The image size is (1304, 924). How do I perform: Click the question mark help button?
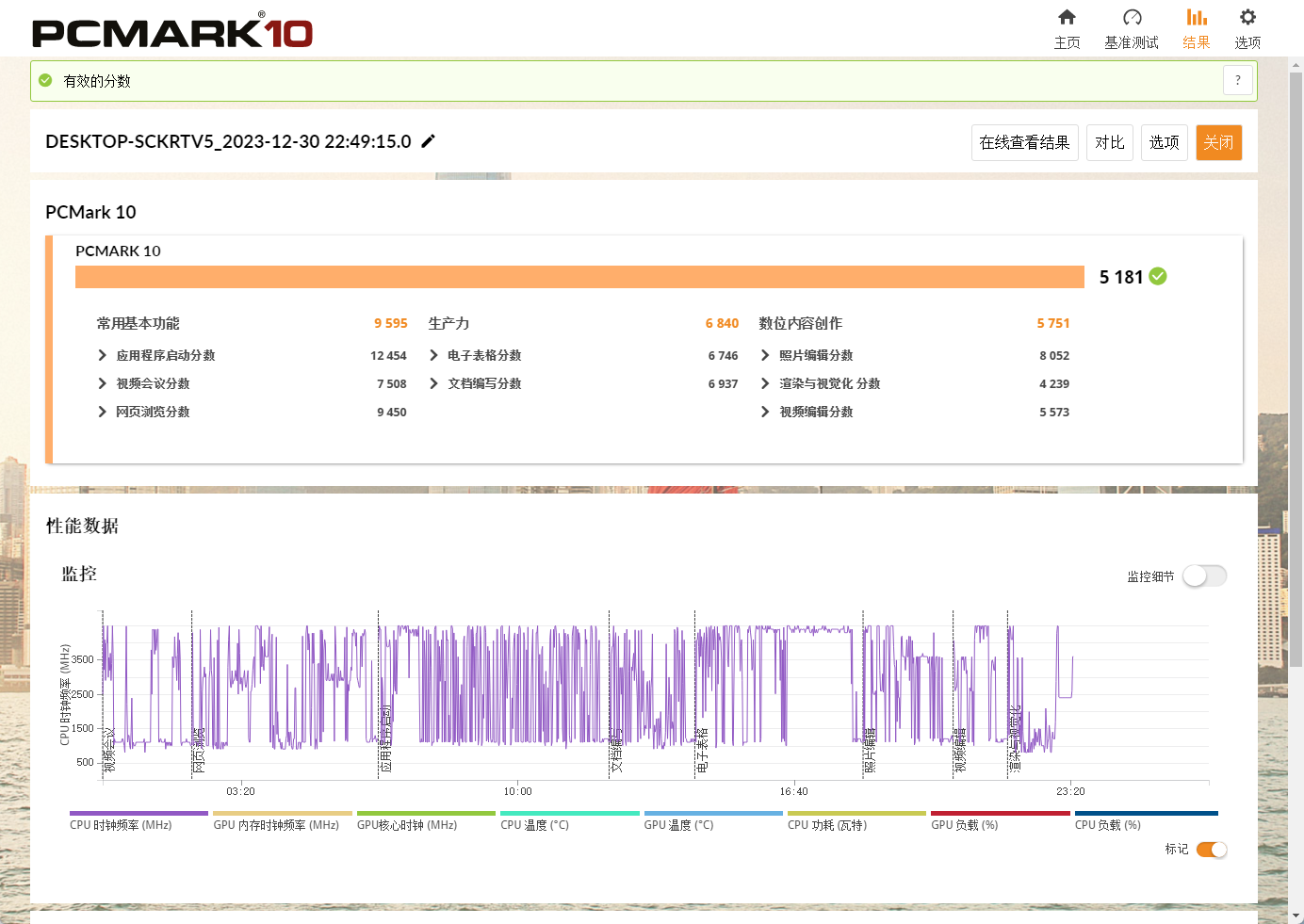1237,81
